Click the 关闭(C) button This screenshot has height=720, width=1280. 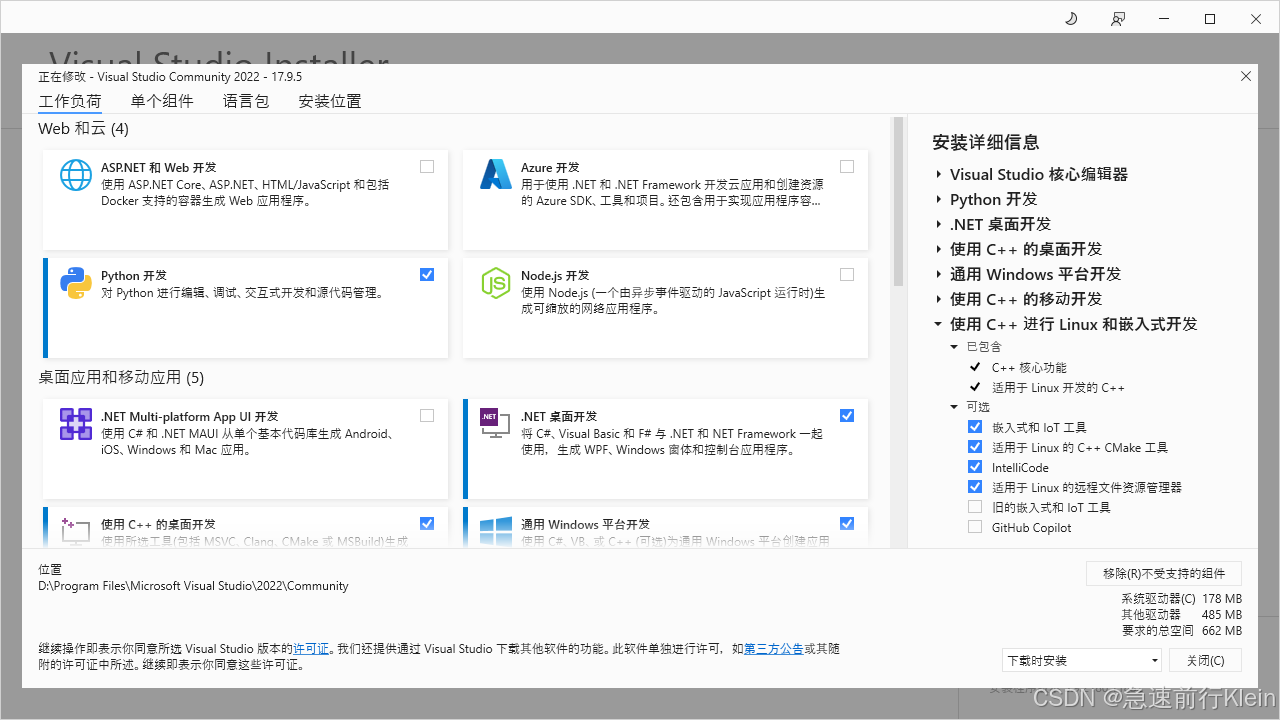coord(1205,660)
